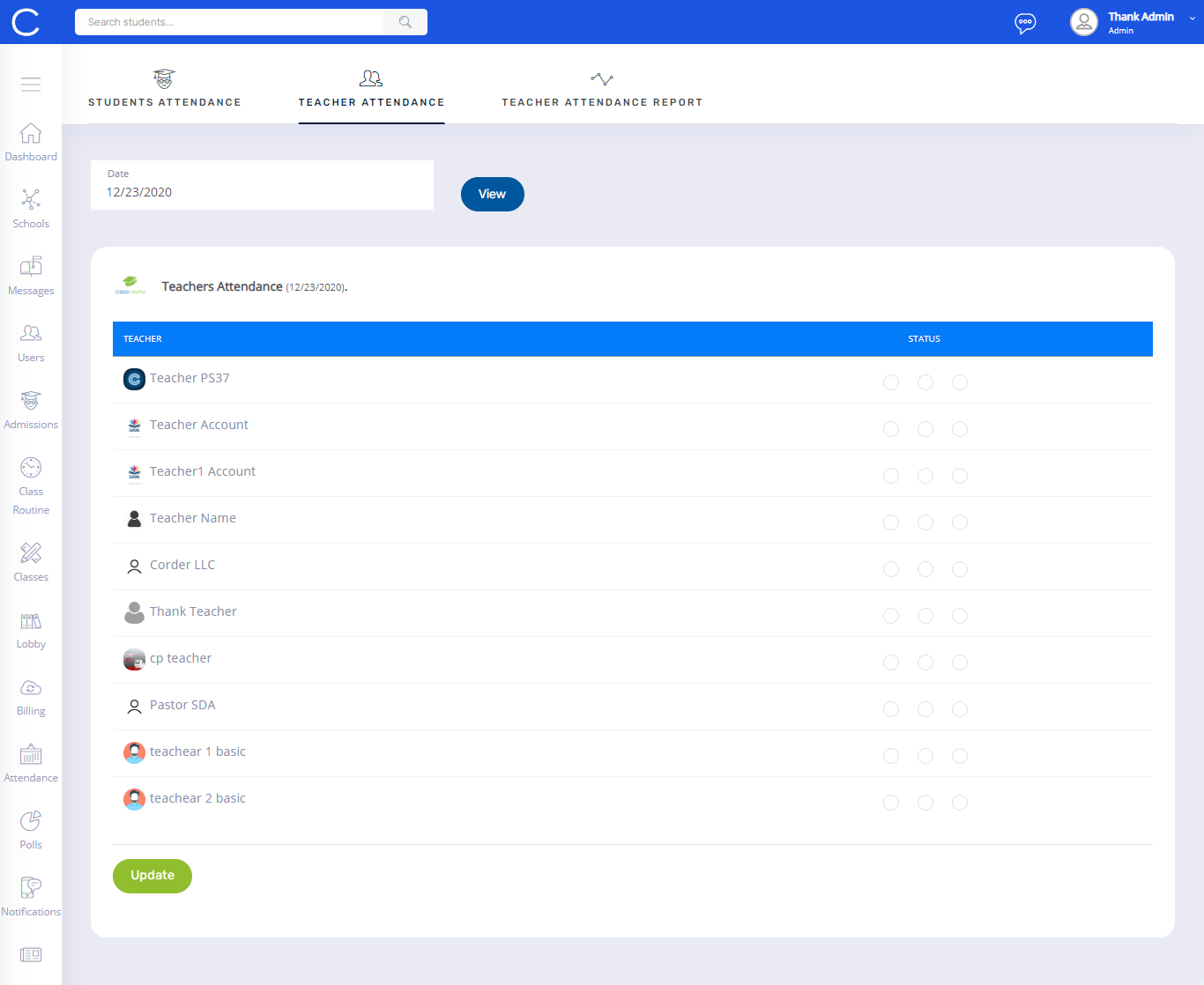Select middle status radio for Corder LLC
The height and width of the screenshot is (985, 1204).
(x=925, y=569)
